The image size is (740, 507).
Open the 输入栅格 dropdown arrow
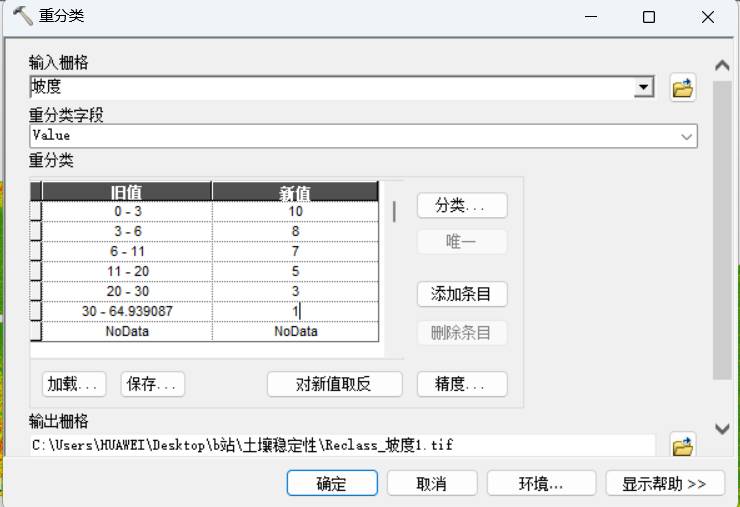pyautogui.click(x=644, y=88)
